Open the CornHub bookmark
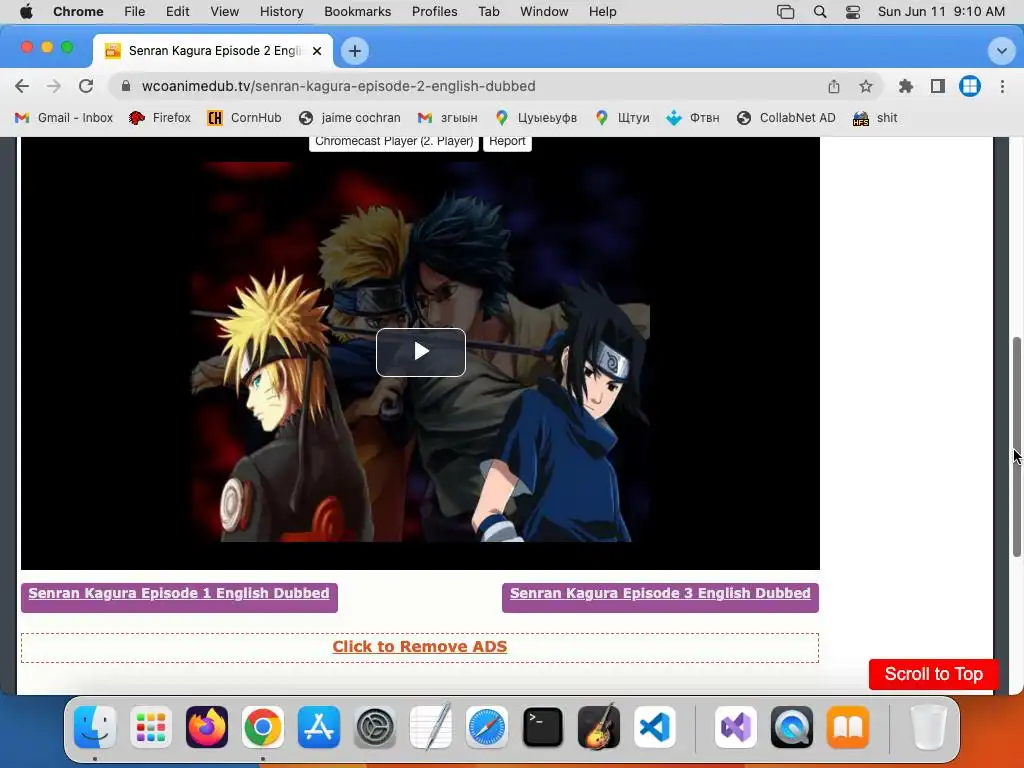The width and height of the screenshot is (1024, 768). (244, 118)
